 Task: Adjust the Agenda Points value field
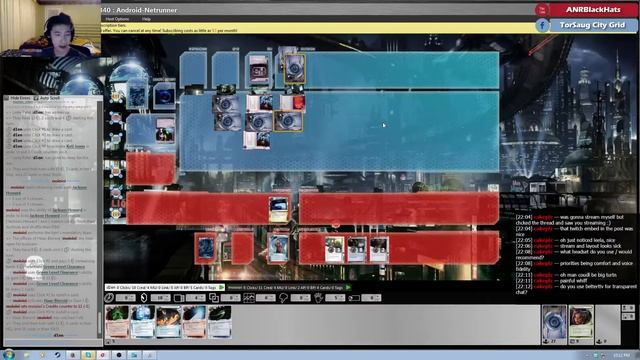pyautogui.click(x=266, y=298)
